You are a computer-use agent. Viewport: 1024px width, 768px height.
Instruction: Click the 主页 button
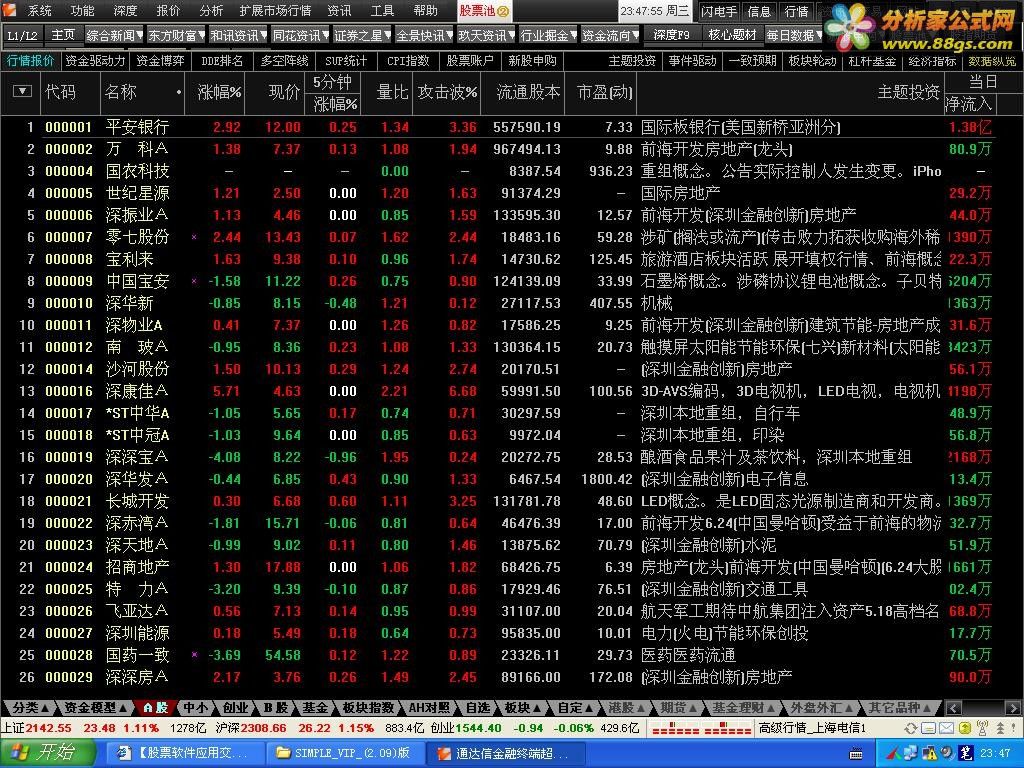63,35
